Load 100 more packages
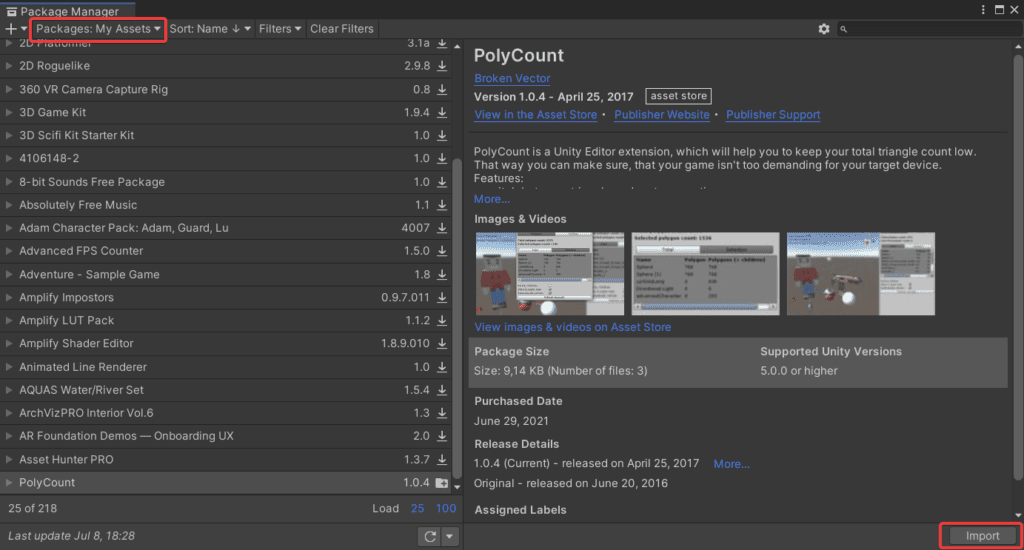1024x550 pixels. pyautogui.click(x=446, y=508)
